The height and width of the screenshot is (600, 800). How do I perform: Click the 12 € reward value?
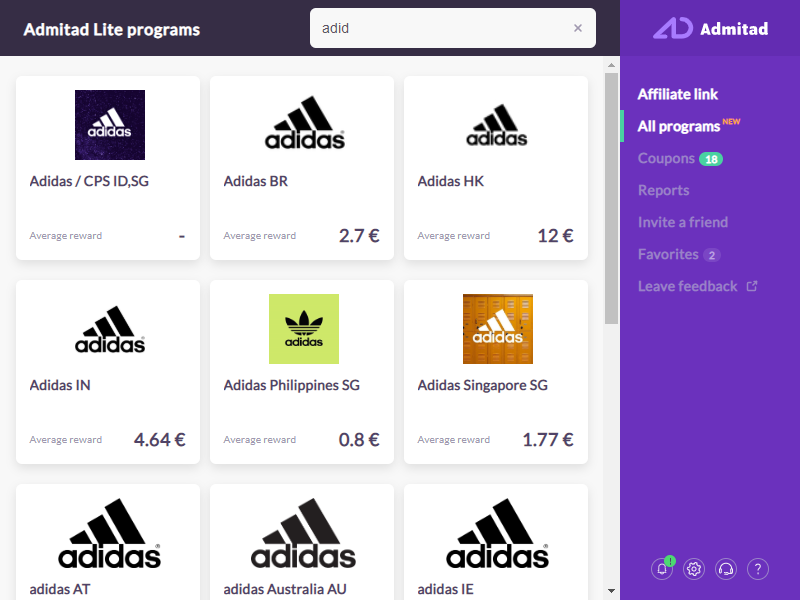(555, 236)
